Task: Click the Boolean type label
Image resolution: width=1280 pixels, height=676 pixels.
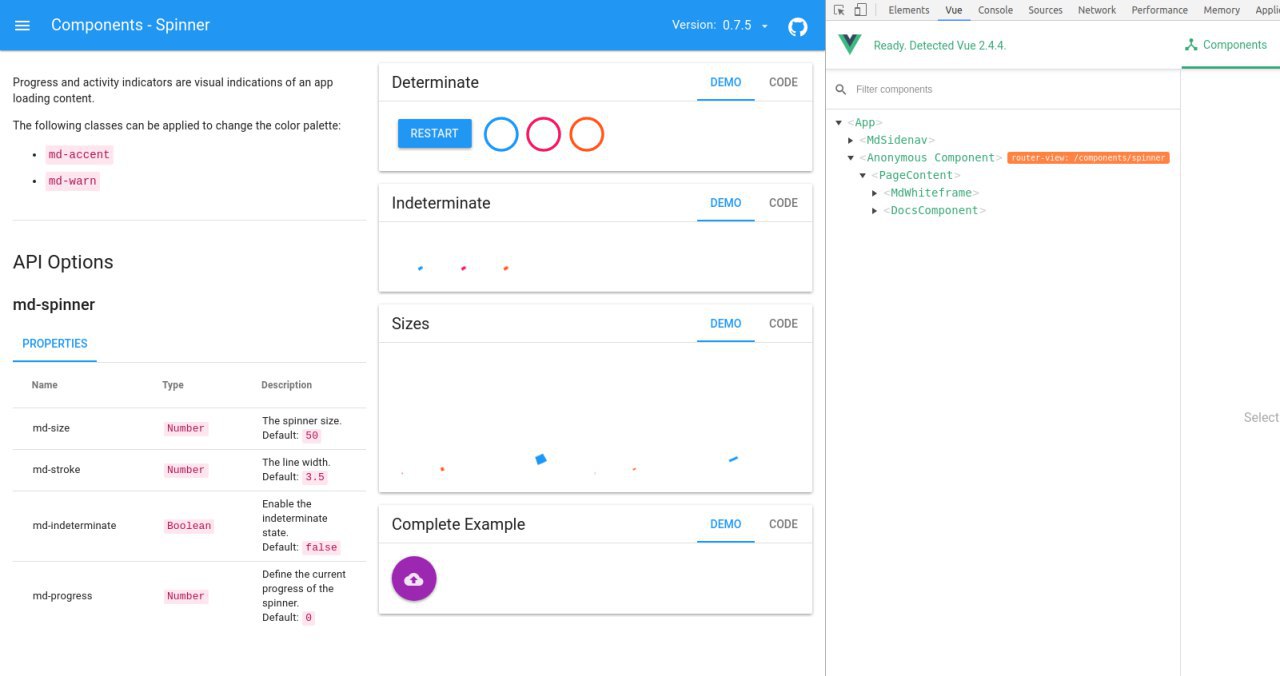Action: (x=189, y=526)
